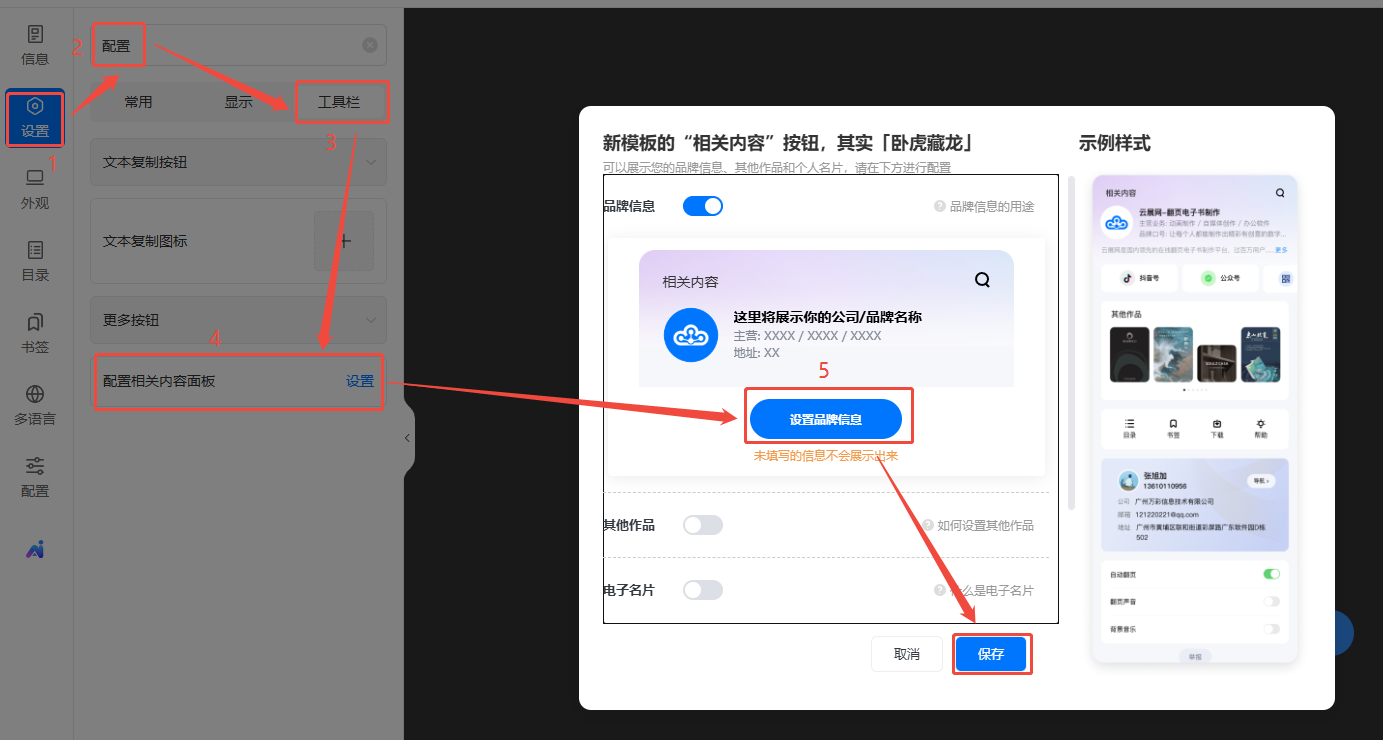Click the 设置品牌信息 button

[826, 419]
